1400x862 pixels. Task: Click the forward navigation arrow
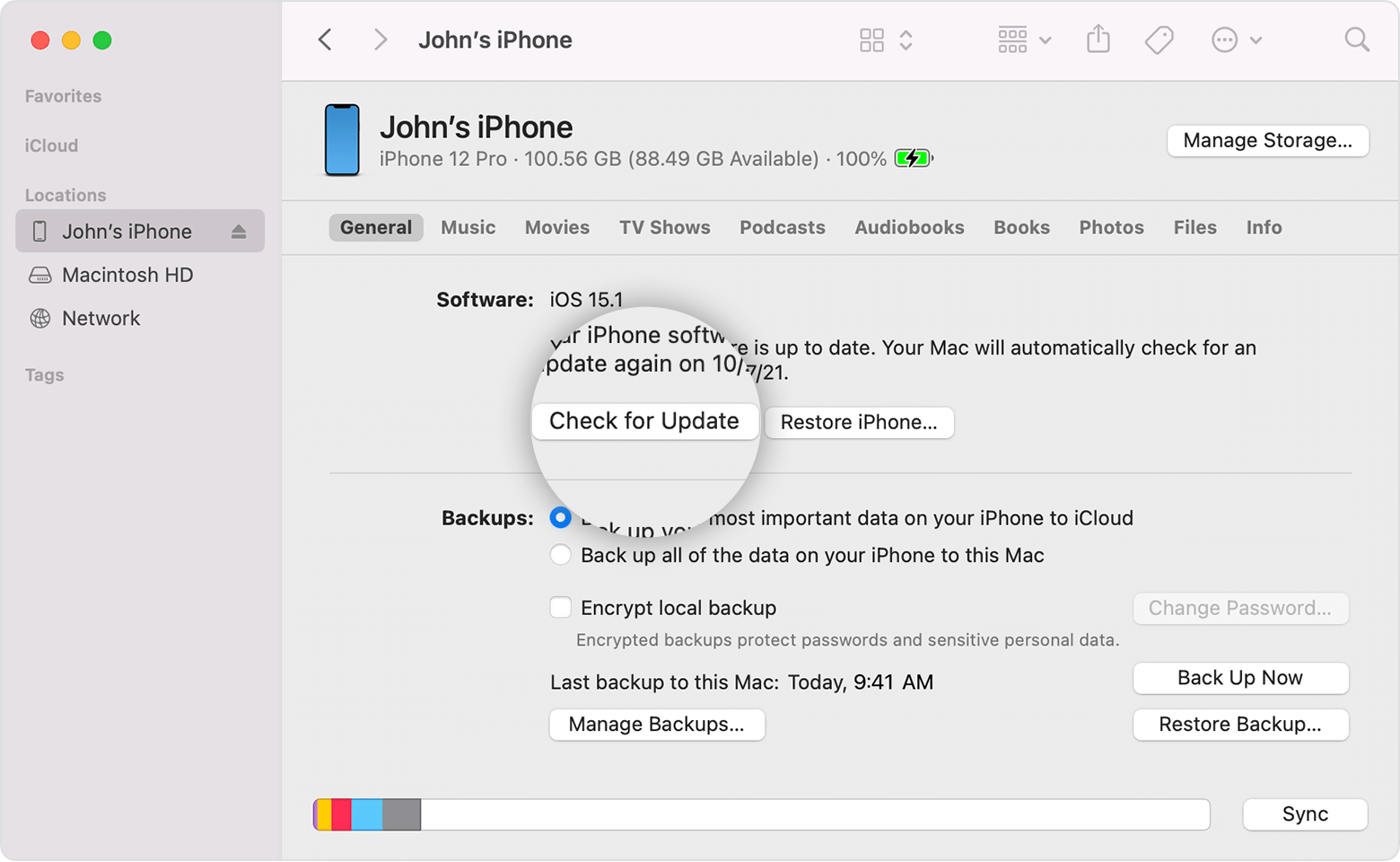381,40
